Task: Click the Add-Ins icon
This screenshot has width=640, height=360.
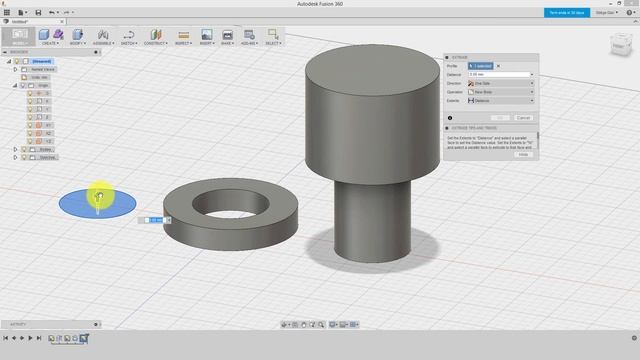Action: (x=249, y=35)
